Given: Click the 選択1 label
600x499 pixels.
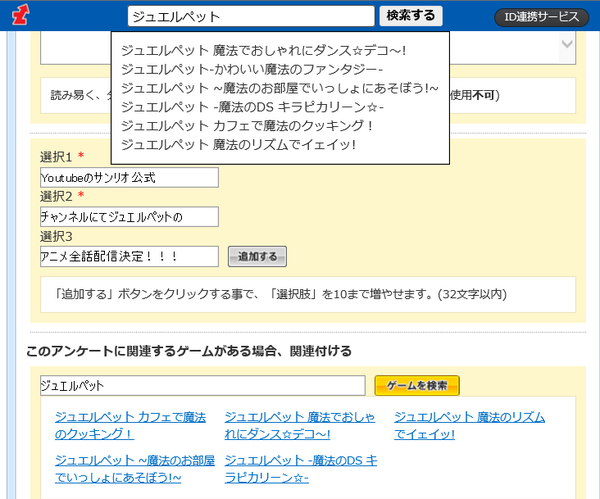Looking at the screenshot, I should (56, 157).
